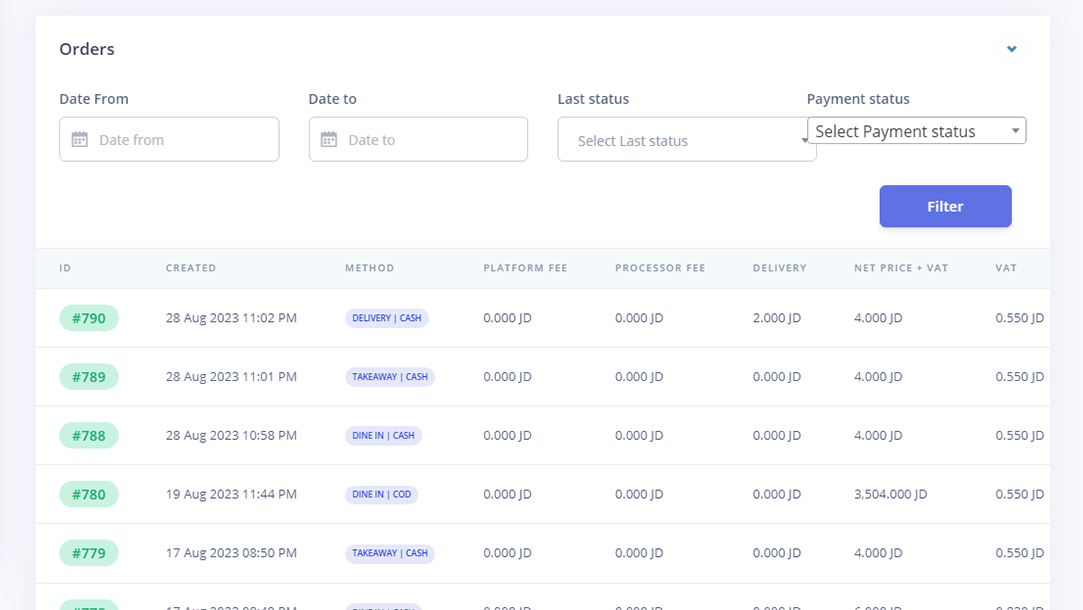Click TAKEAWAY | CASH tag of order #789
The image size is (1083, 610).
(390, 377)
